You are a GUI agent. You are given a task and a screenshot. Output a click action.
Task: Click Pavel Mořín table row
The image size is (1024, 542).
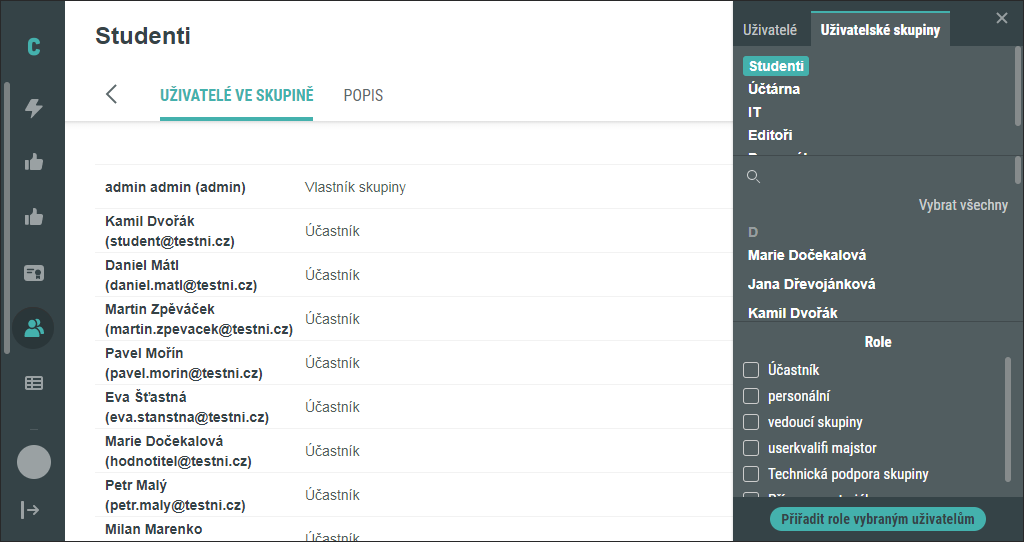(x=414, y=363)
